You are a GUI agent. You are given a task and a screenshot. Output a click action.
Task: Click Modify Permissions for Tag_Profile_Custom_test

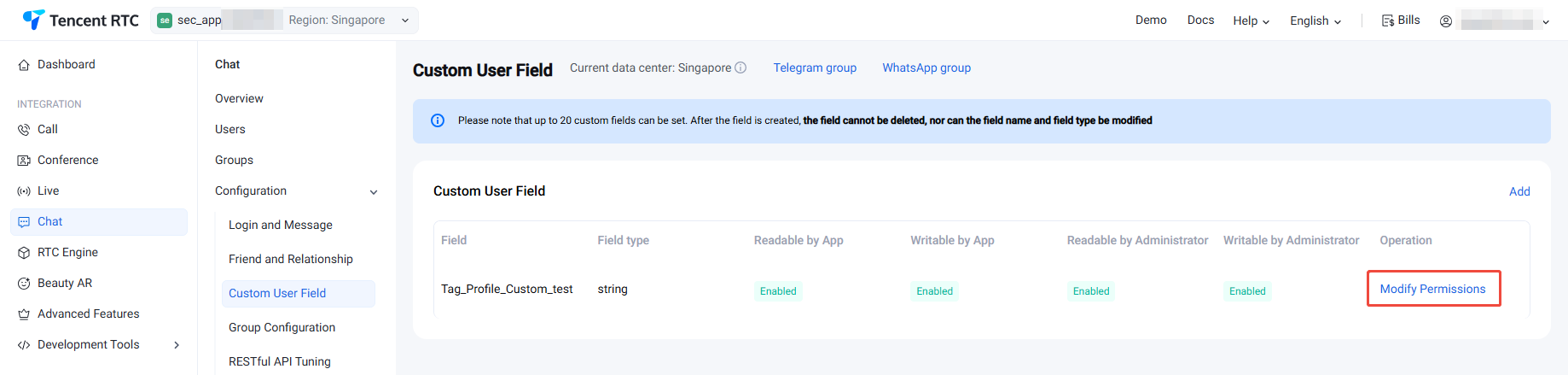[x=1432, y=289]
